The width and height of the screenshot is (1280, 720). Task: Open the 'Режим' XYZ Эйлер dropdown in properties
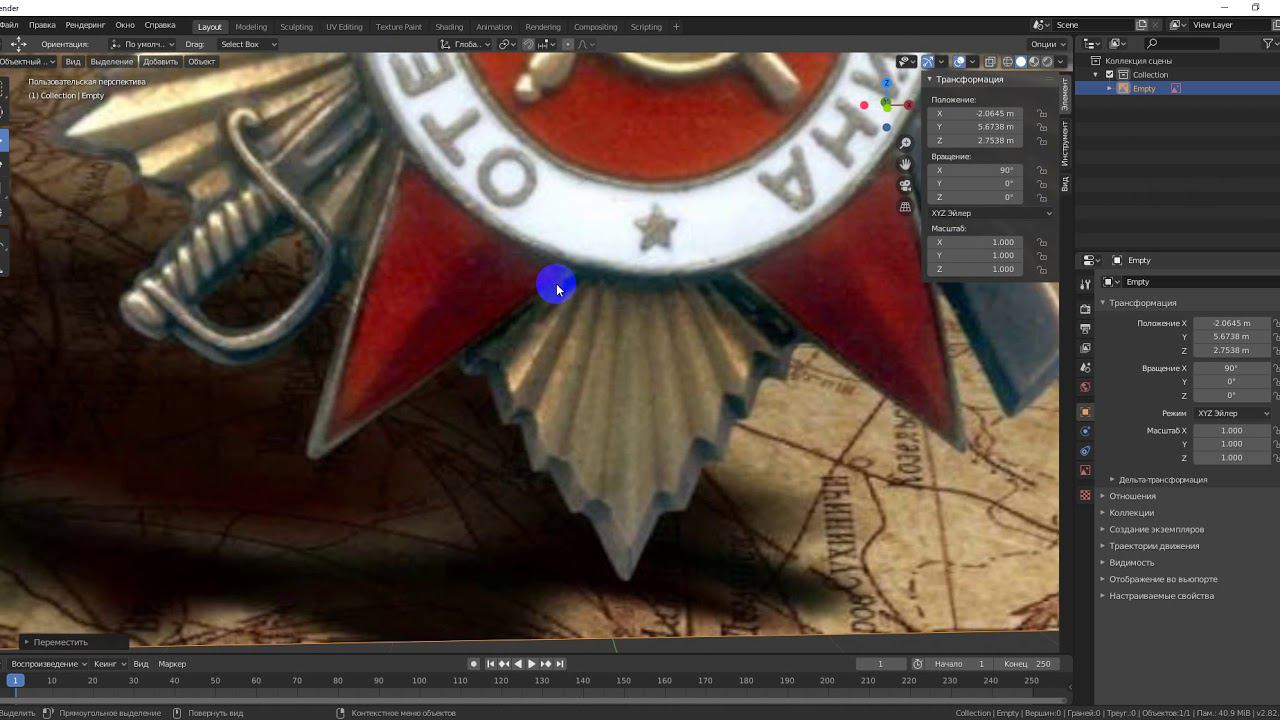(1232, 413)
